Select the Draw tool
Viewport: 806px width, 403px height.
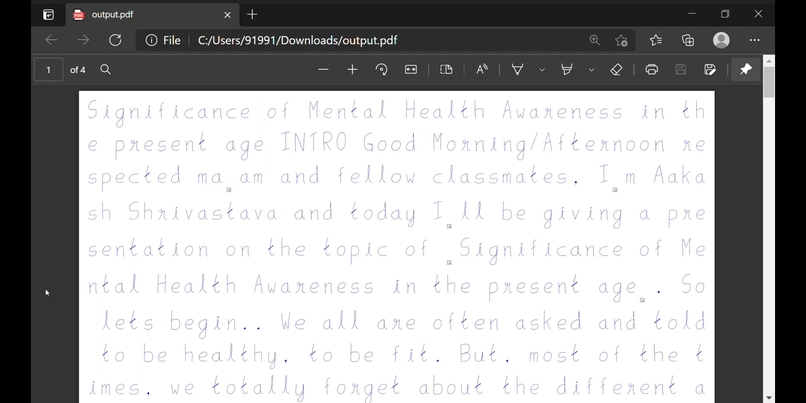[x=517, y=69]
